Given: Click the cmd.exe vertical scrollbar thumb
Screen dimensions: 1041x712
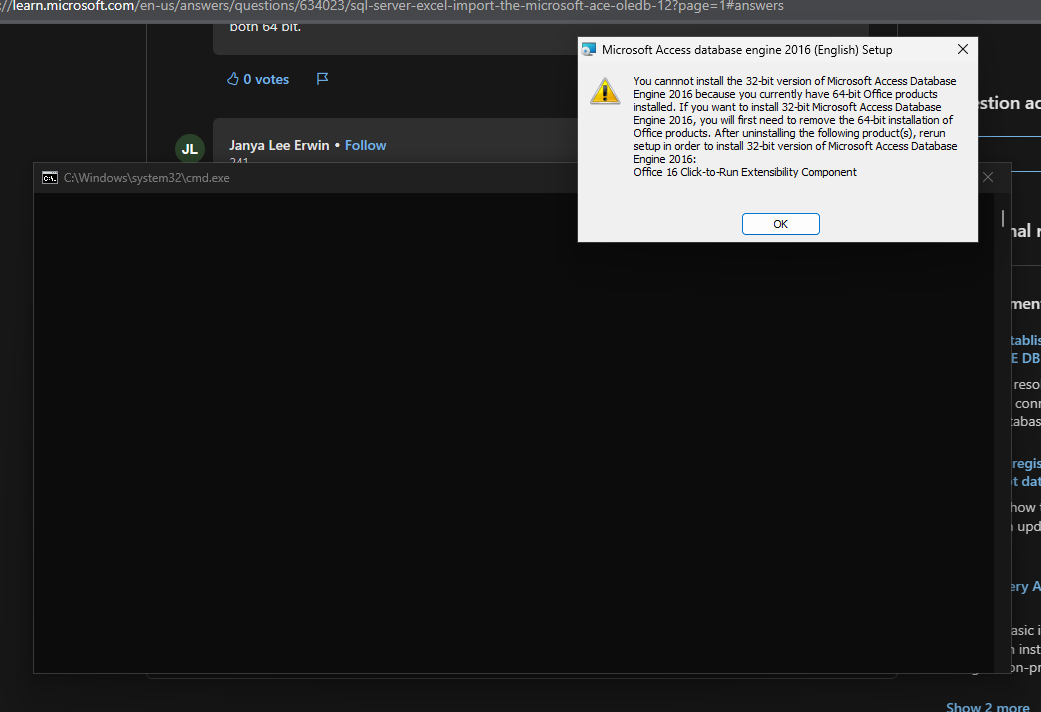Looking at the screenshot, I should (1002, 218).
